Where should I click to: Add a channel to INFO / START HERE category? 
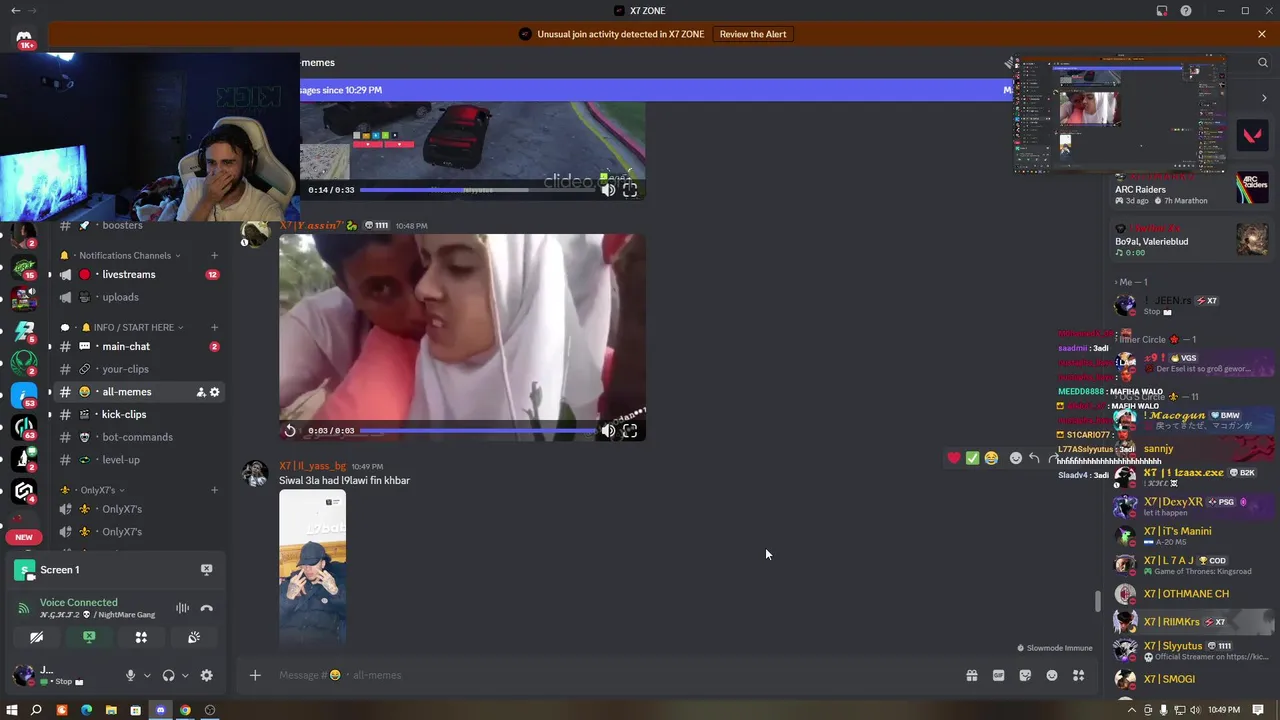214,327
